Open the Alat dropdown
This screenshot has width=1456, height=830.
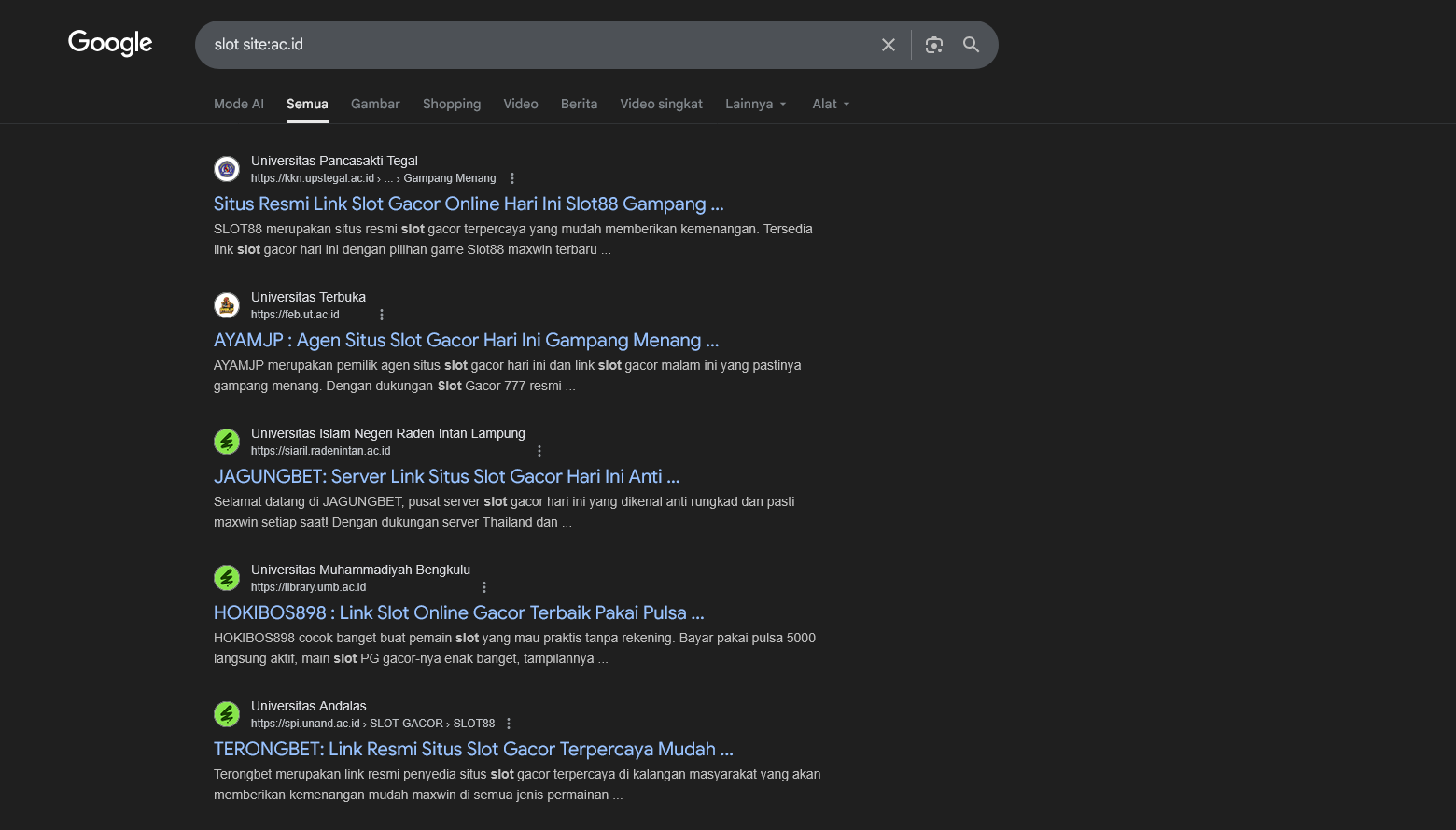click(830, 104)
